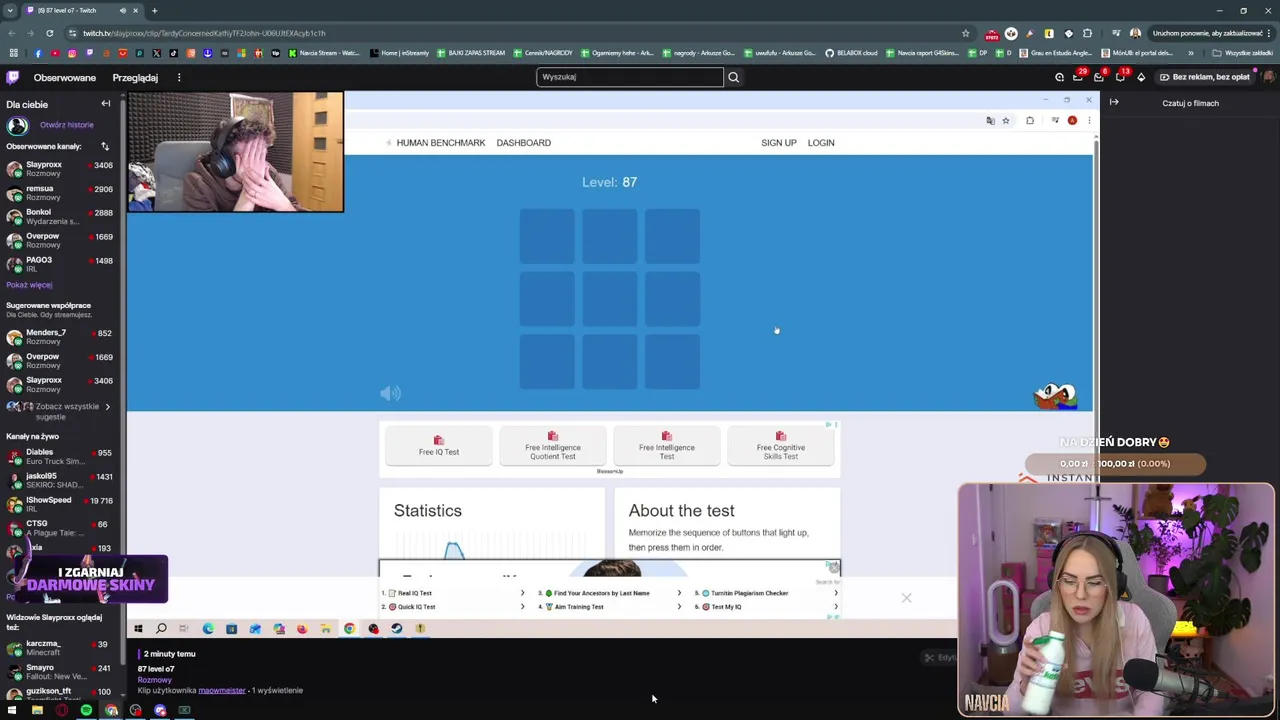Open new browser tab

pos(154,10)
